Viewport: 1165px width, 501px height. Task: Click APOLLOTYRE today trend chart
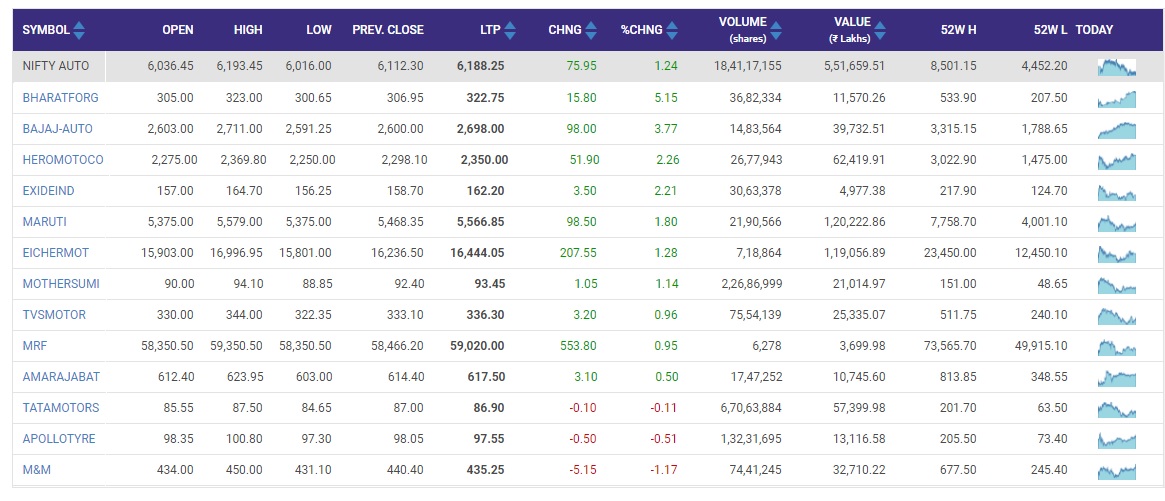(1116, 439)
